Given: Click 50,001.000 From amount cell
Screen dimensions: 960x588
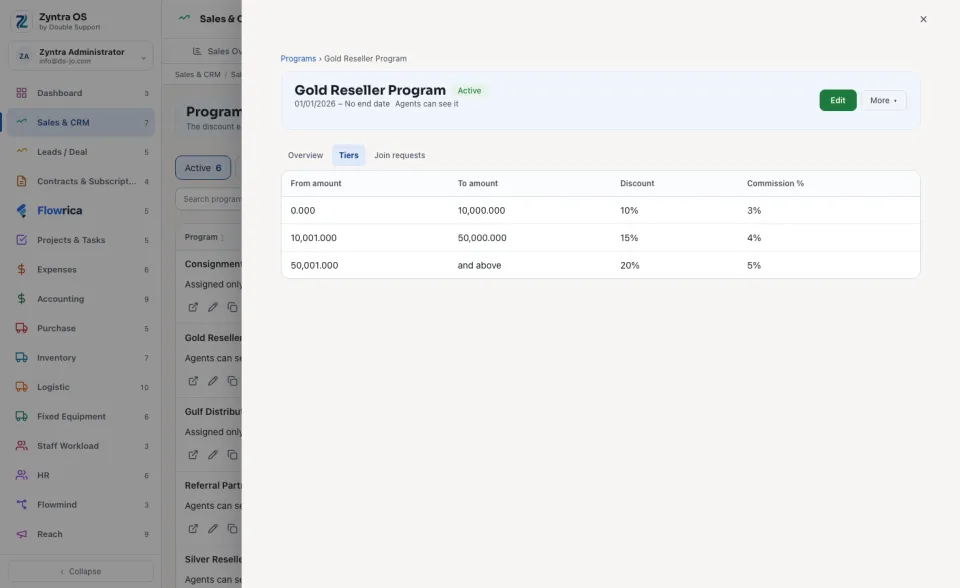Looking at the screenshot, I should coord(314,265).
